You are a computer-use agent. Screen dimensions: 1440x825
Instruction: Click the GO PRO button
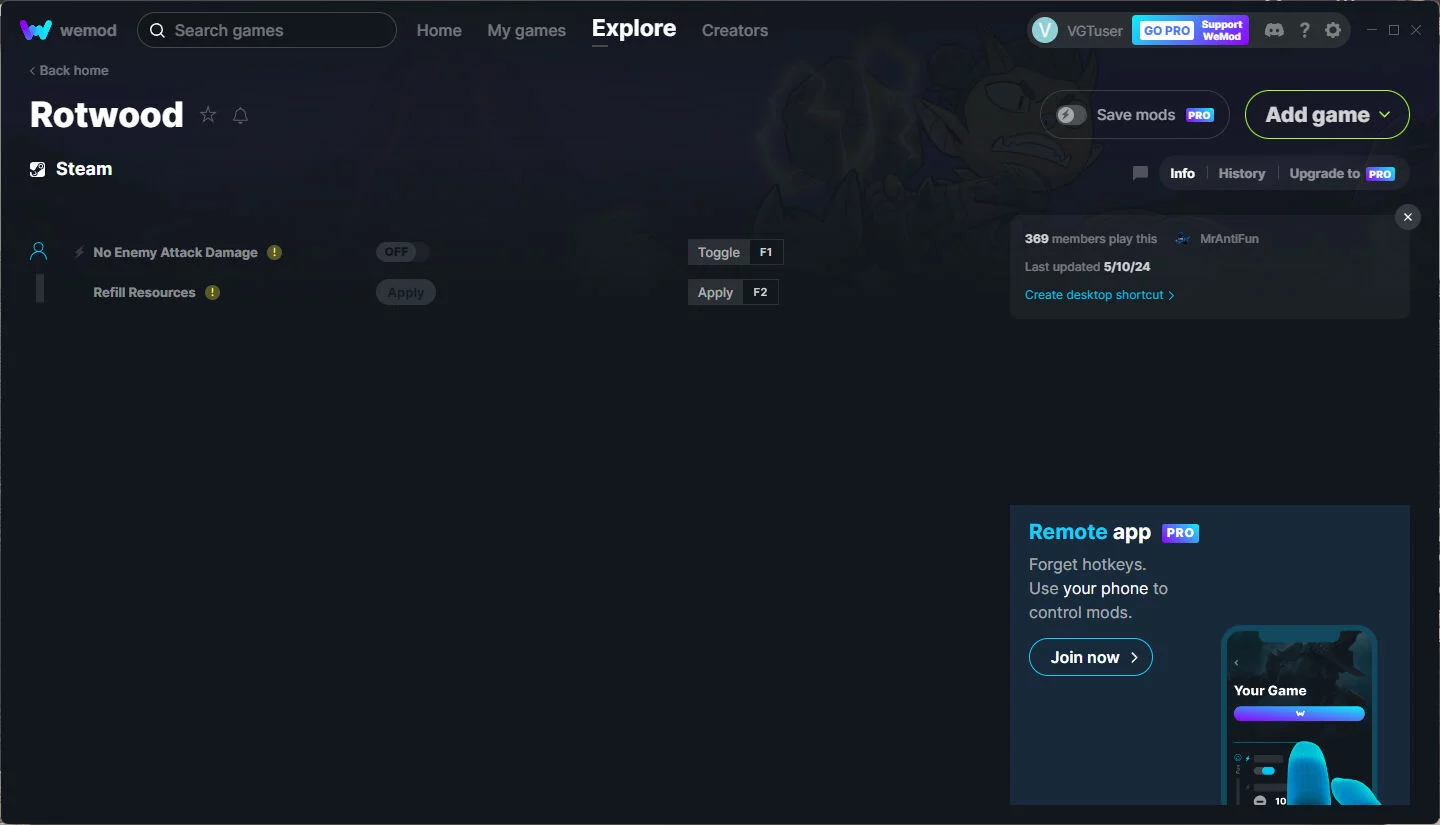coord(1167,30)
